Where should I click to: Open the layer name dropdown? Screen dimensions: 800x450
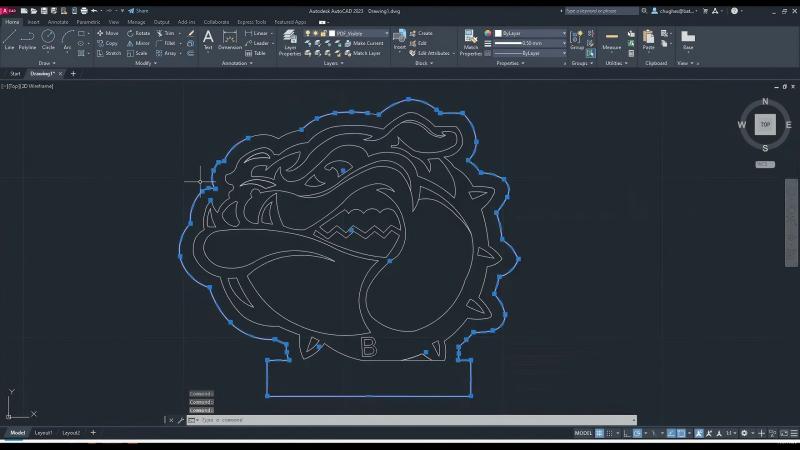pos(386,33)
